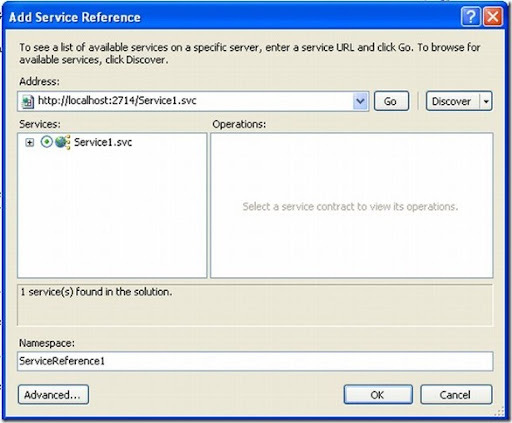This screenshot has width=512, height=423.
Task: Expand the Service1.svc tree node
Action: 30,143
